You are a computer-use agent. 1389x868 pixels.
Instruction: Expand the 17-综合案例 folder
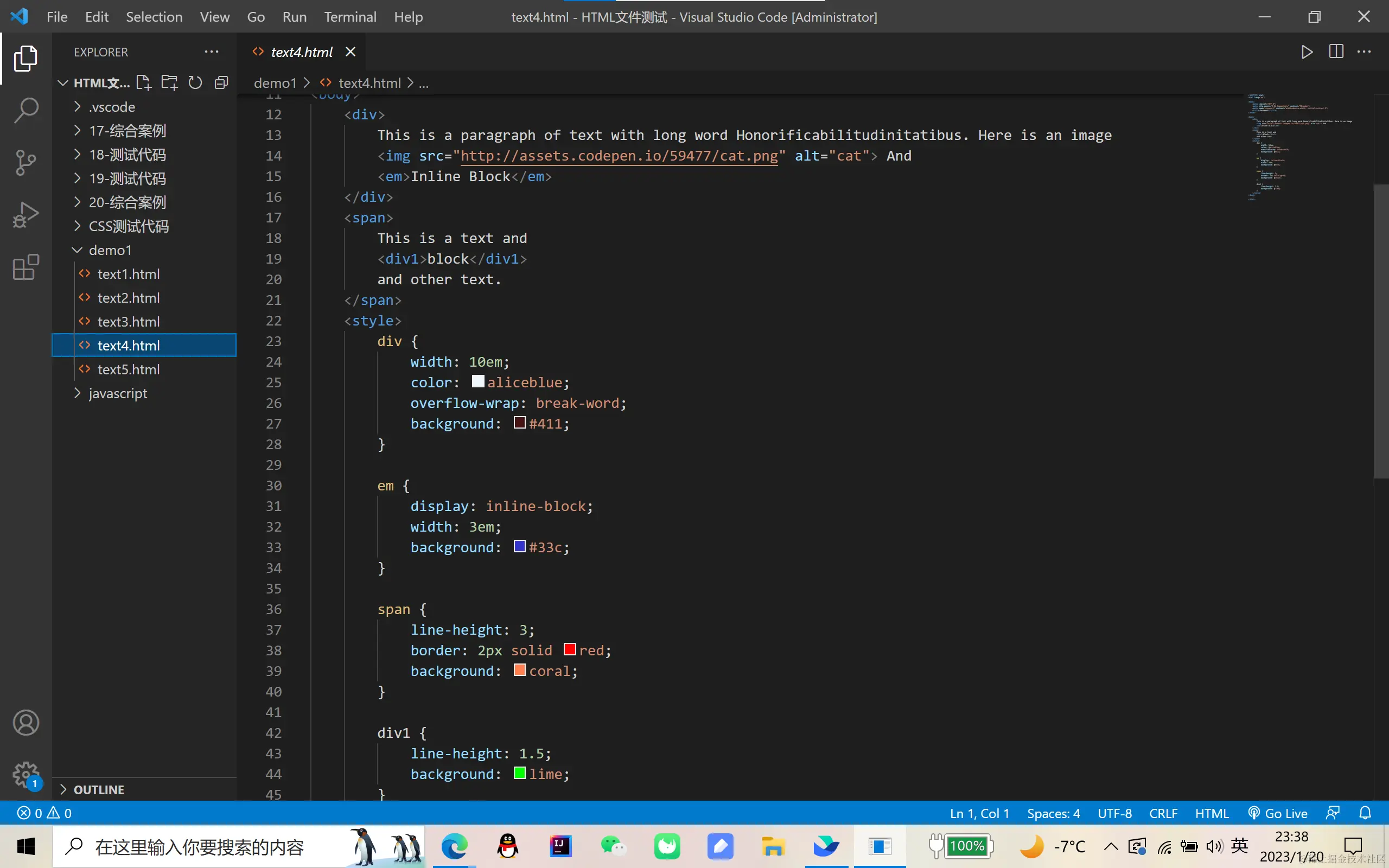tap(128, 131)
